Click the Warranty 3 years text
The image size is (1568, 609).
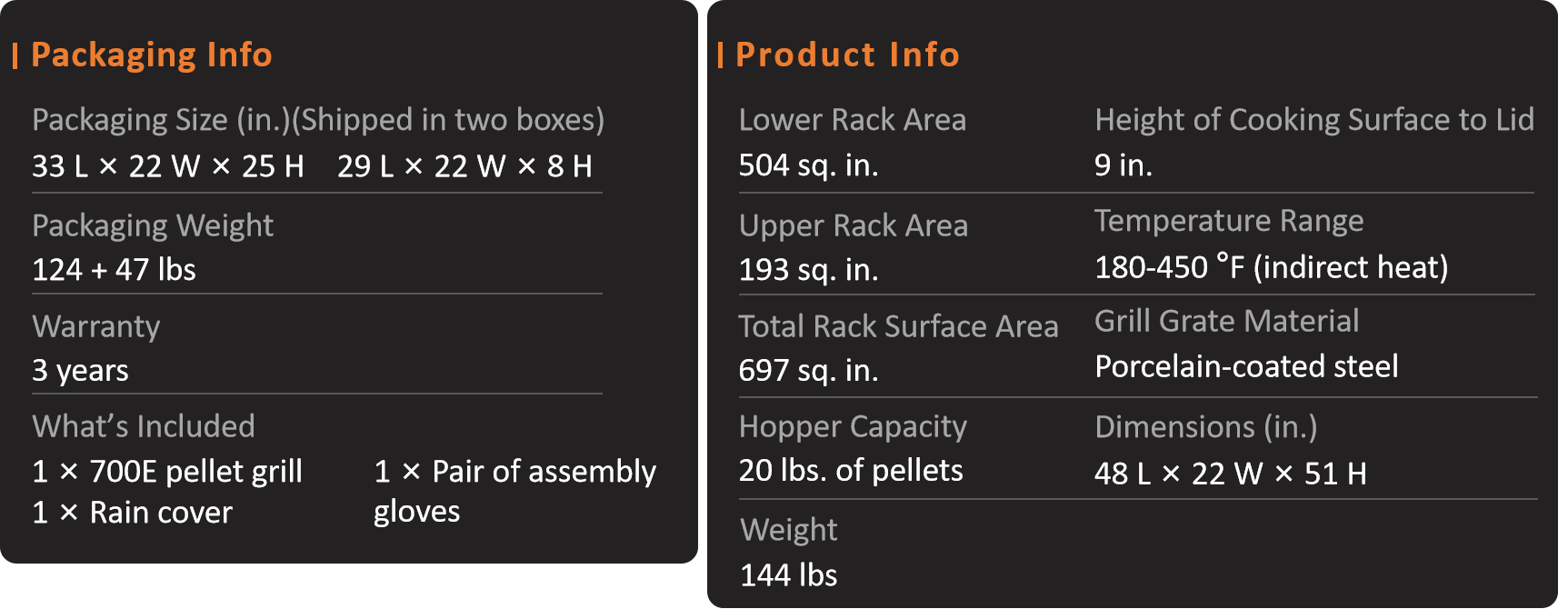[x=80, y=371]
